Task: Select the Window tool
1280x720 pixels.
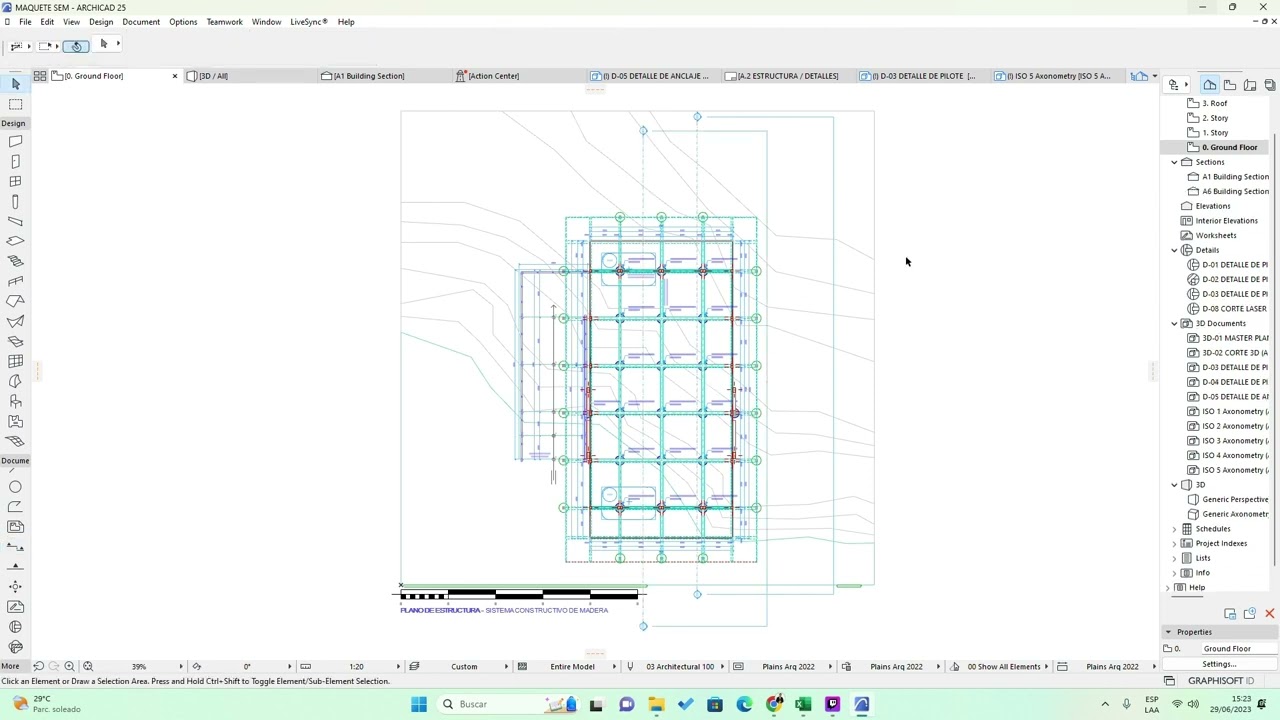Action: [x=15, y=182]
